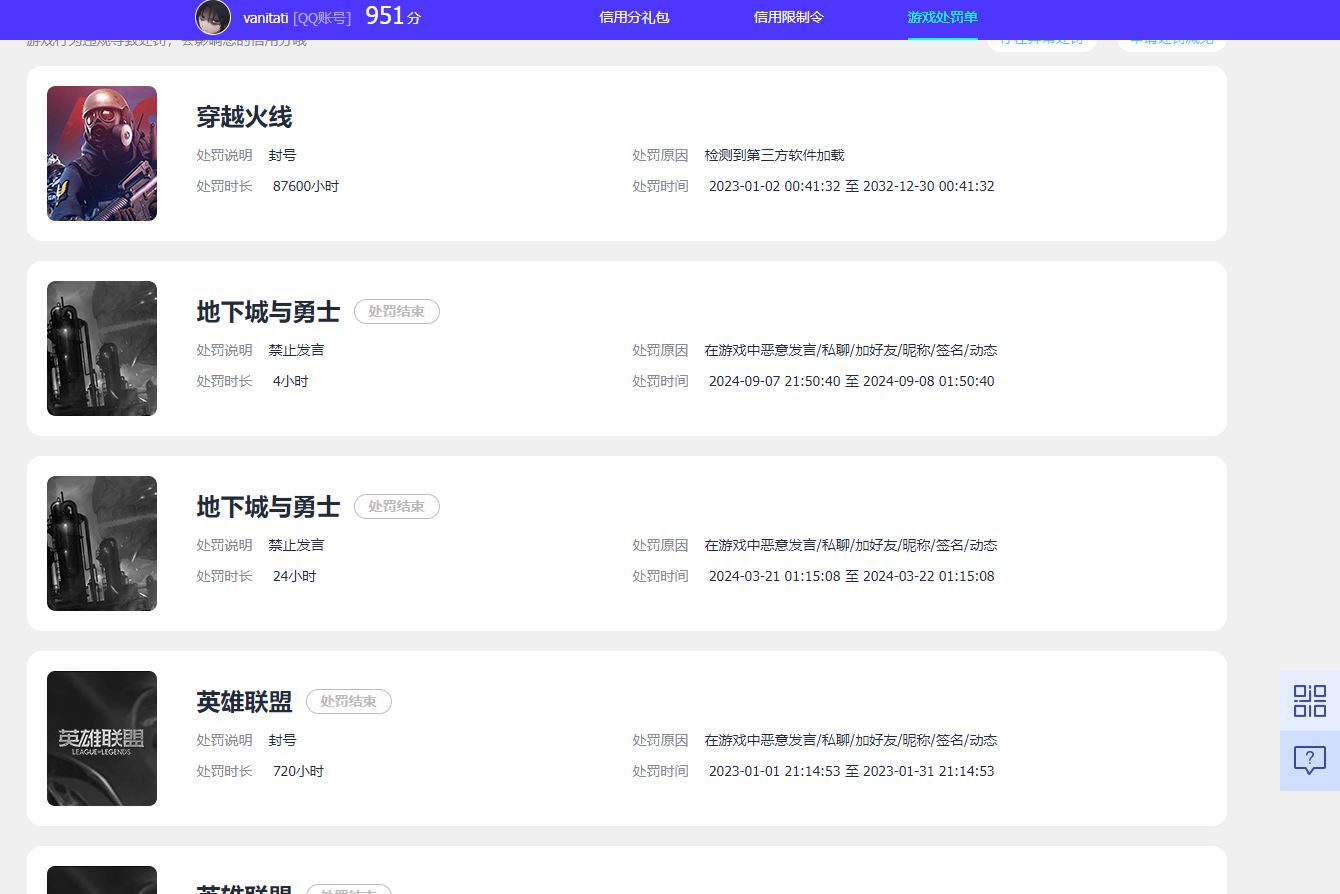
Task: Click the [QQ账号] label next to username
Action: [322, 18]
